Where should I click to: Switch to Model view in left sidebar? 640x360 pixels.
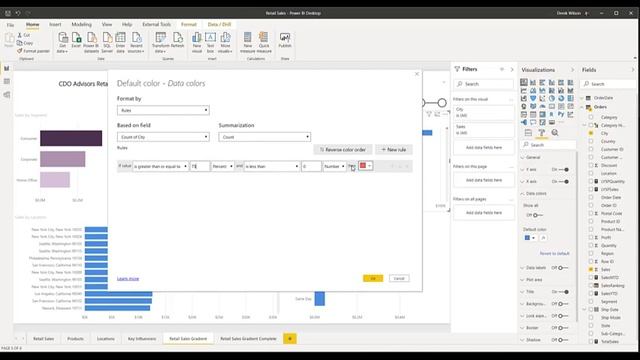click(7, 95)
